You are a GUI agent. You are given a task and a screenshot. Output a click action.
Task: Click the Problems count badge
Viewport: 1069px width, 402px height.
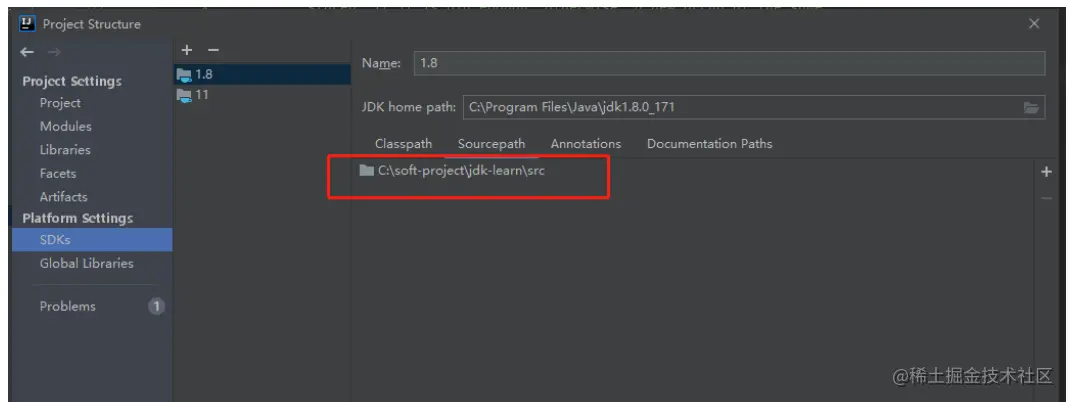pyautogui.click(x=157, y=307)
